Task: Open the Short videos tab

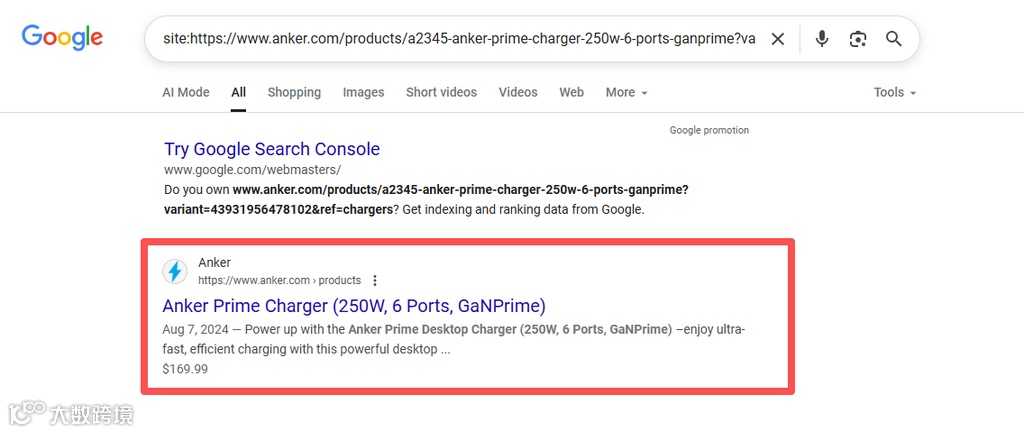Action: coord(441,92)
